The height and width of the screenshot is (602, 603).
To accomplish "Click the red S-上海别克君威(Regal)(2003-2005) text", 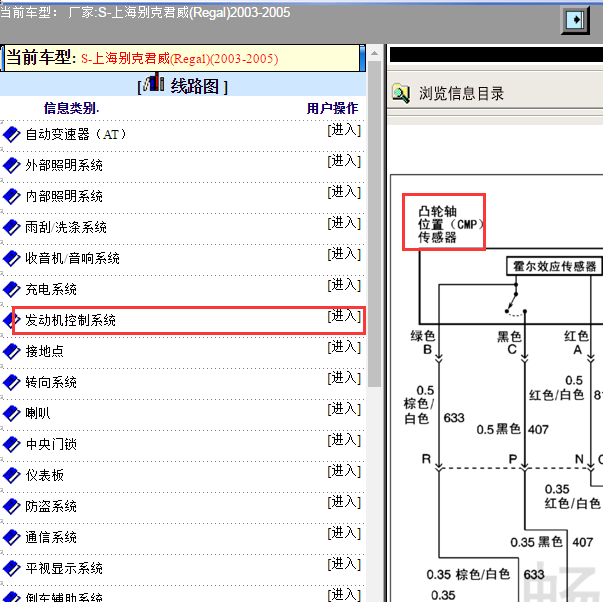I will coord(180,59).
